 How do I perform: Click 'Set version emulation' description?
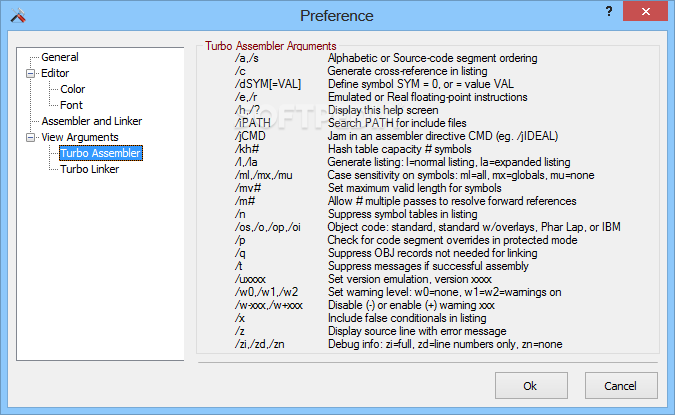tap(410, 279)
